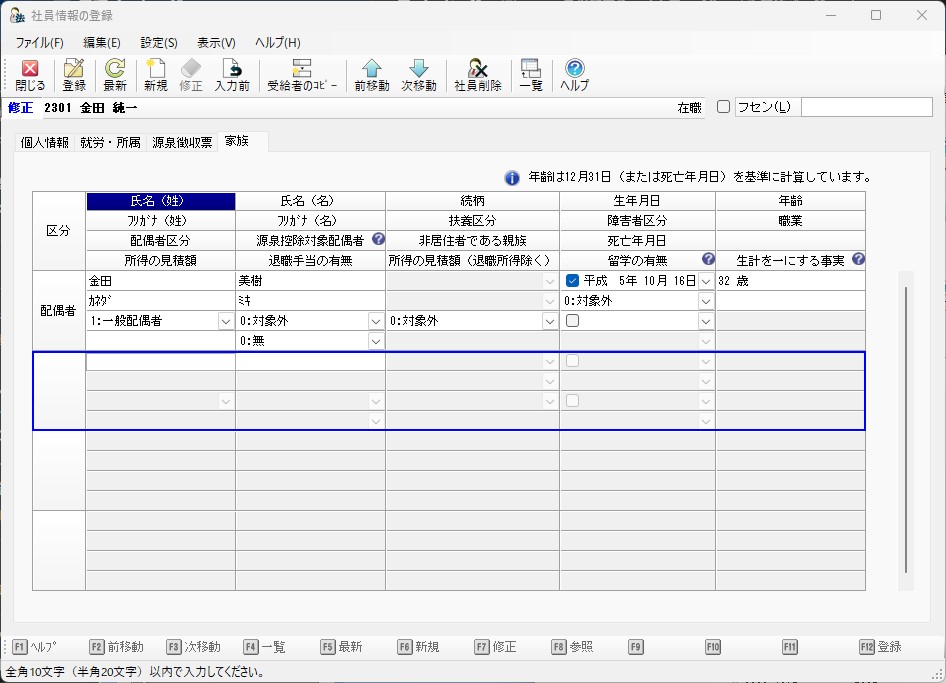The height and width of the screenshot is (683, 946).
Task: Click the 登録 (Register) toolbar icon
Action: [x=74, y=75]
